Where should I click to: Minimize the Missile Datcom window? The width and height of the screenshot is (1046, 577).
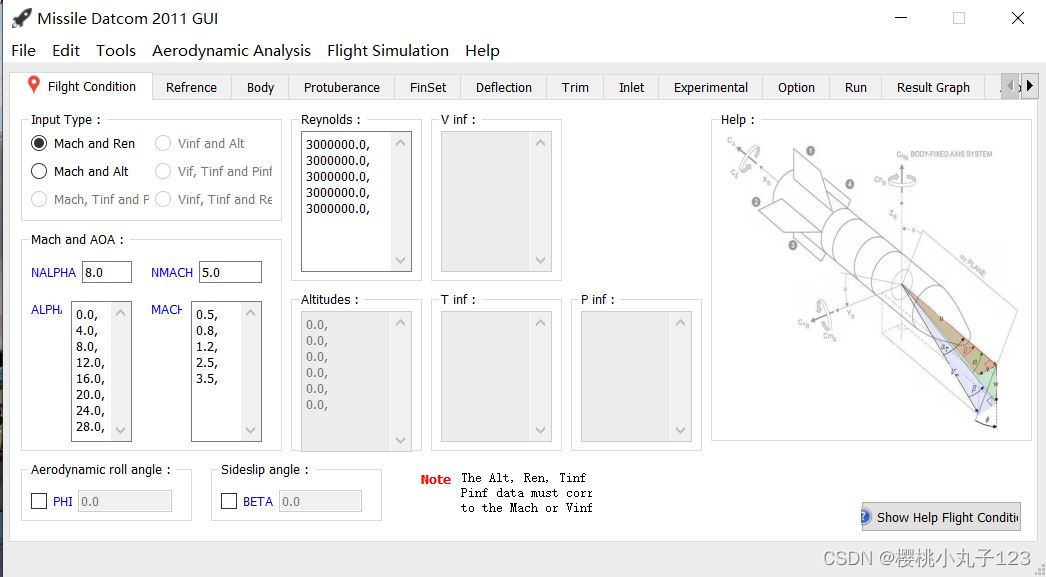click(901, 18)
